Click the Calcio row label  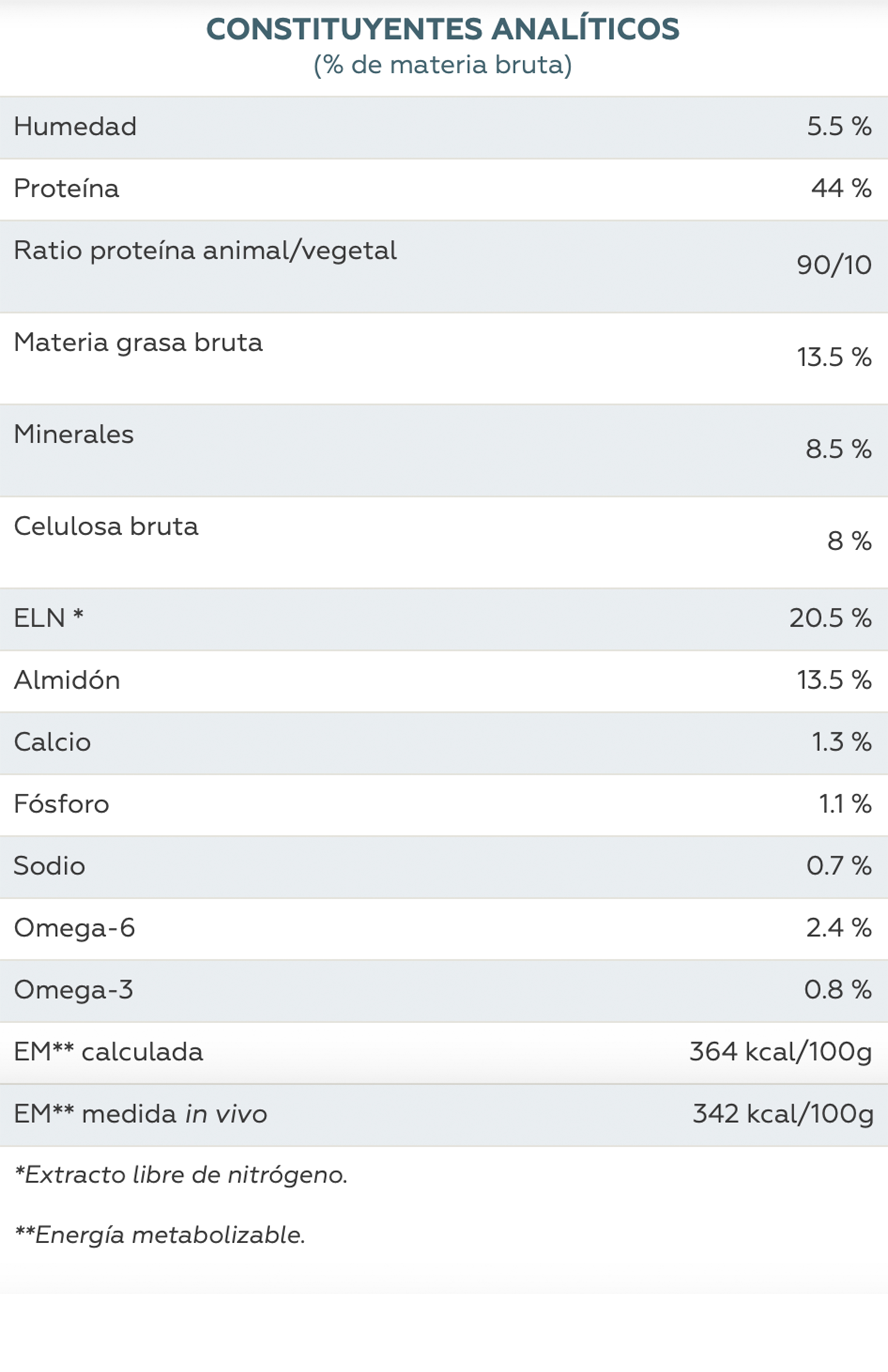tap(52, 742)
